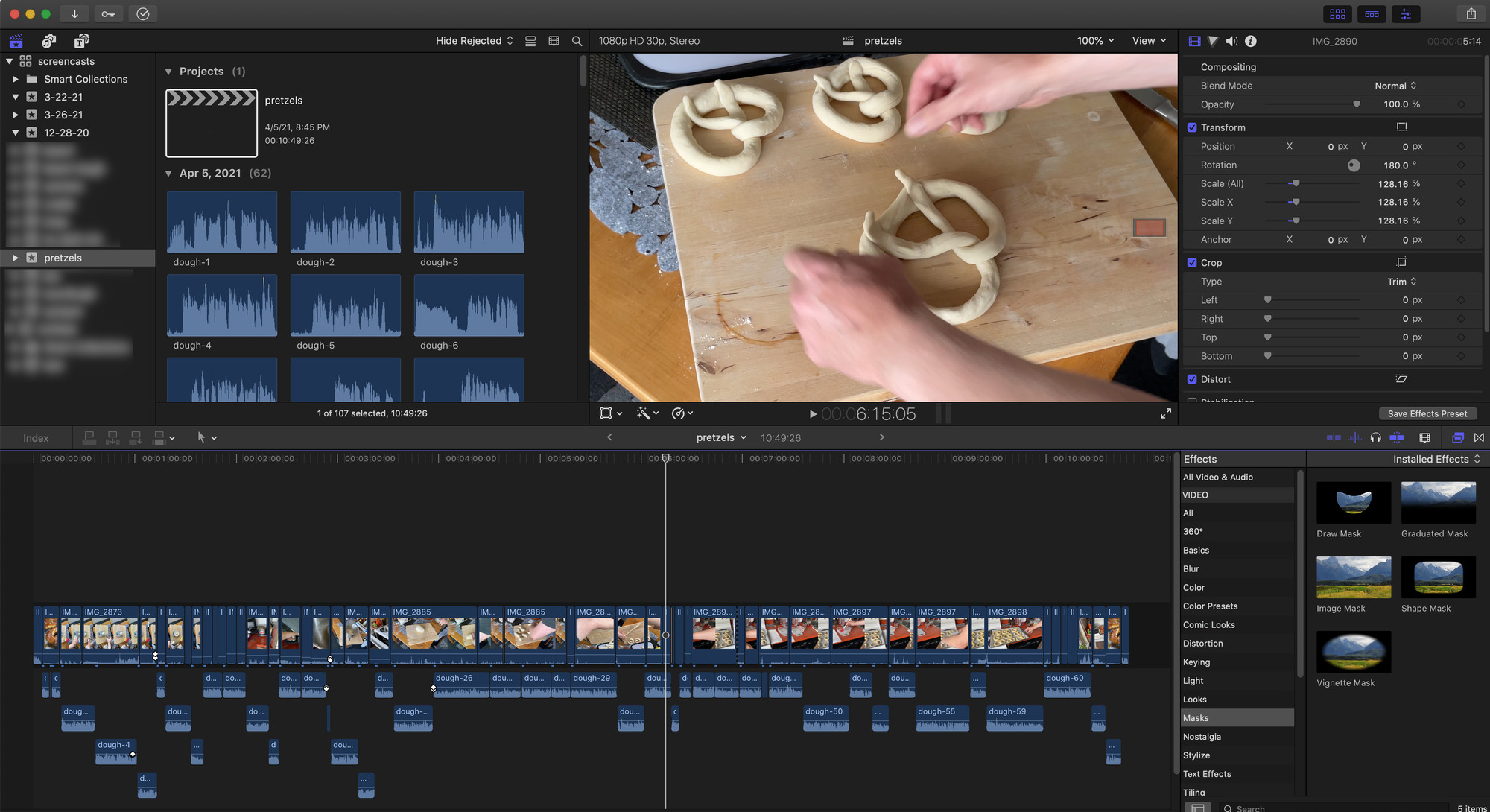Disable the Crop checkbox
The height and width of the screenshot is (812, 1490).
[1192, 262]
